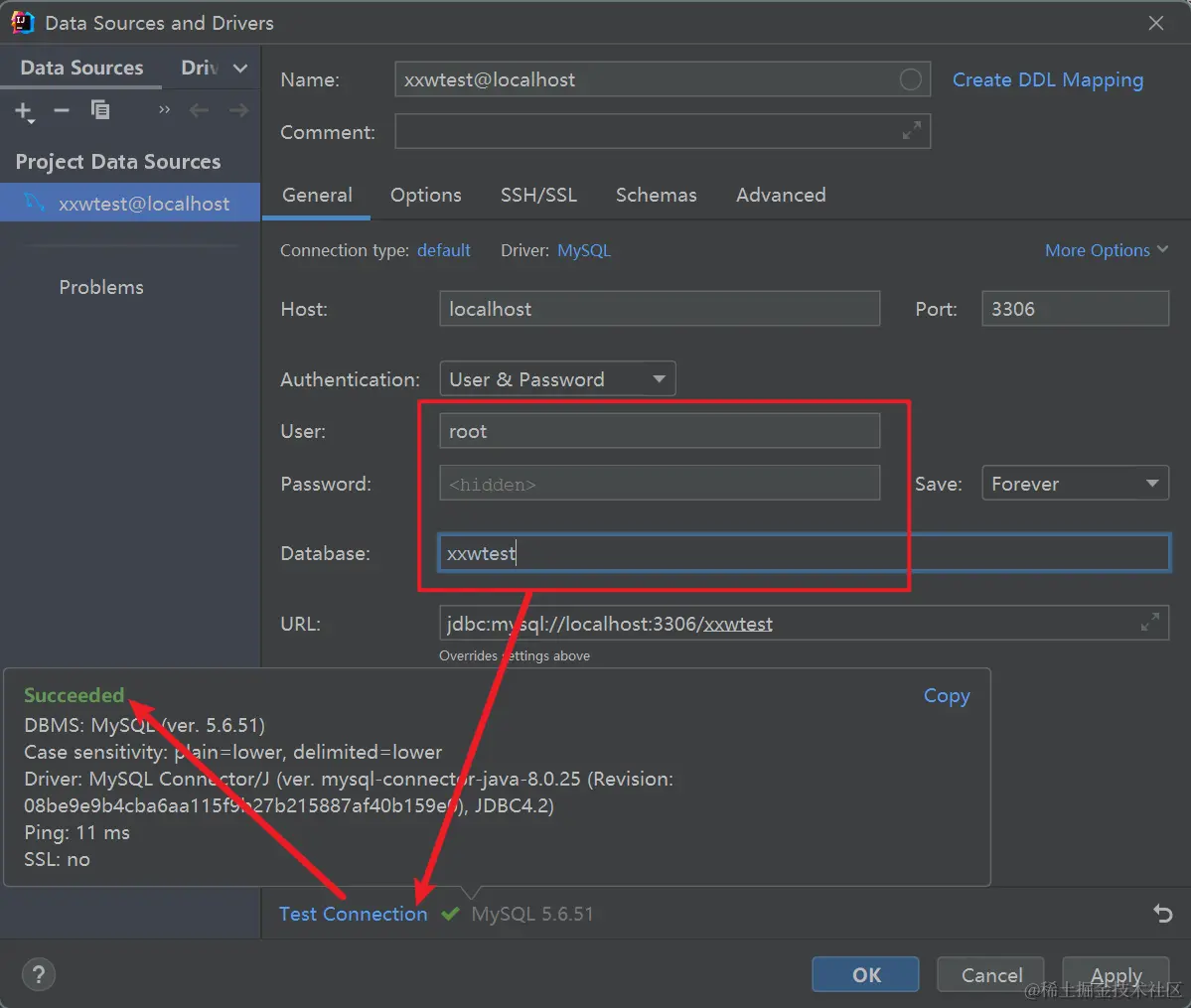Click the Cancel button

(991, 974)
